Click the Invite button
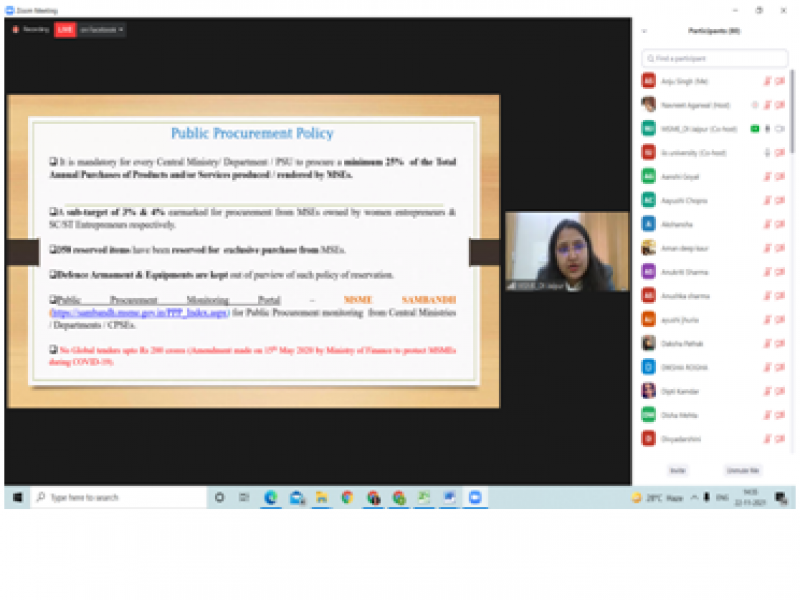Screen dimensions: 800x600 coord(677,469)
